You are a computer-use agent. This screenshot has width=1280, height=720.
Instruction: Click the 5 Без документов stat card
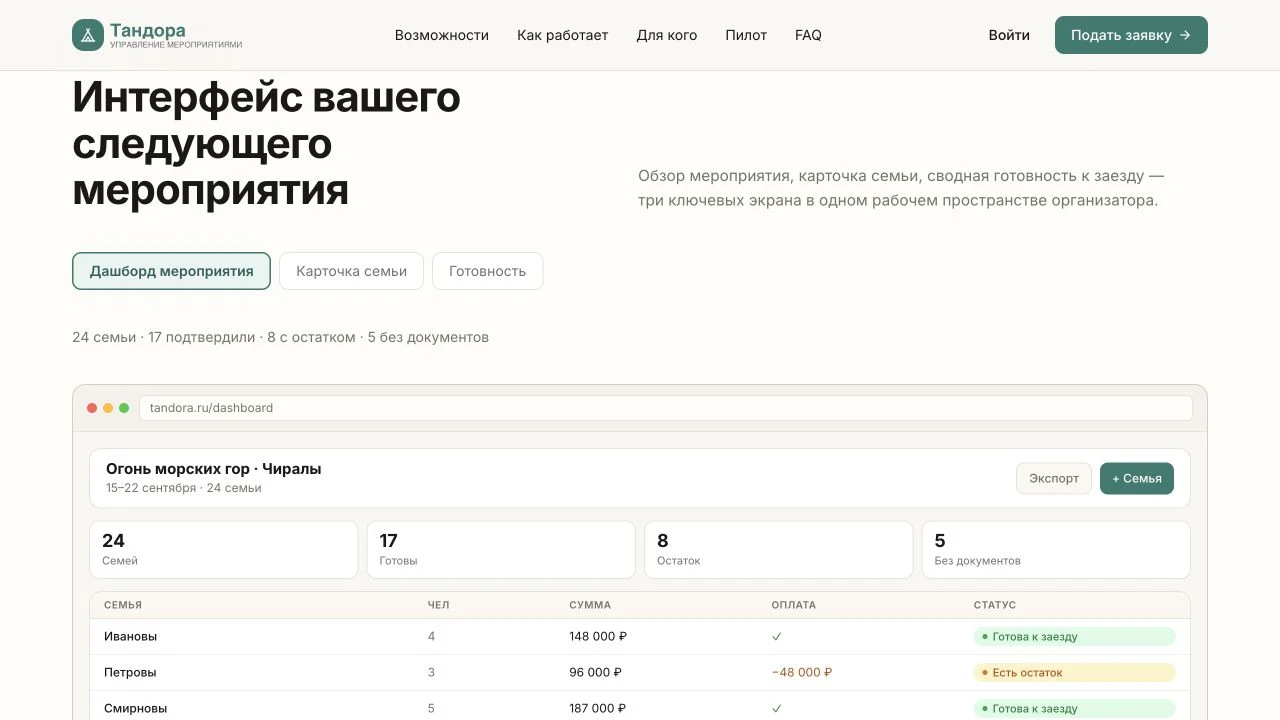(1056, 550)
